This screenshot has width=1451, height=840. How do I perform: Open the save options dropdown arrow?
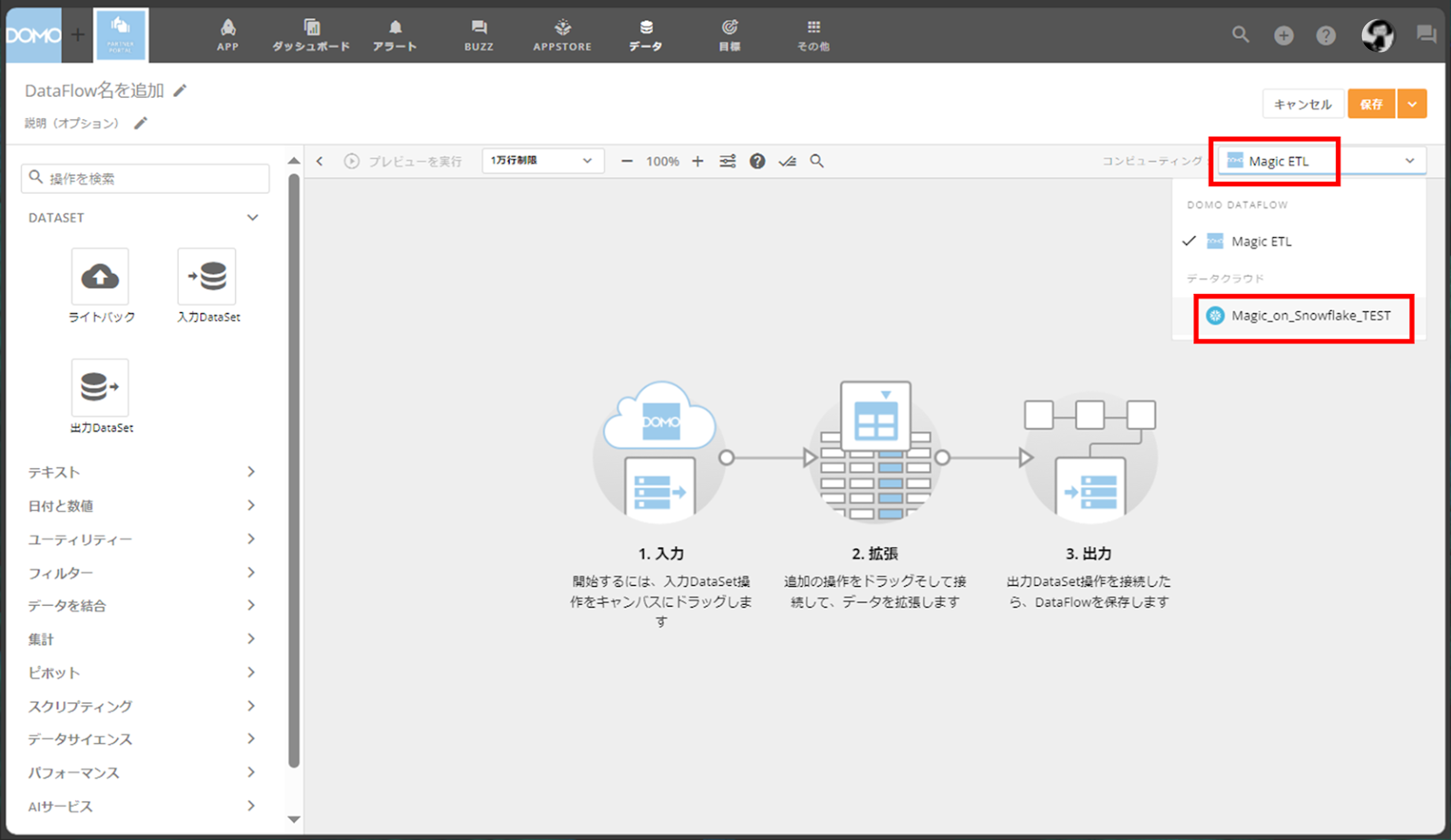tap(1413, 104)
